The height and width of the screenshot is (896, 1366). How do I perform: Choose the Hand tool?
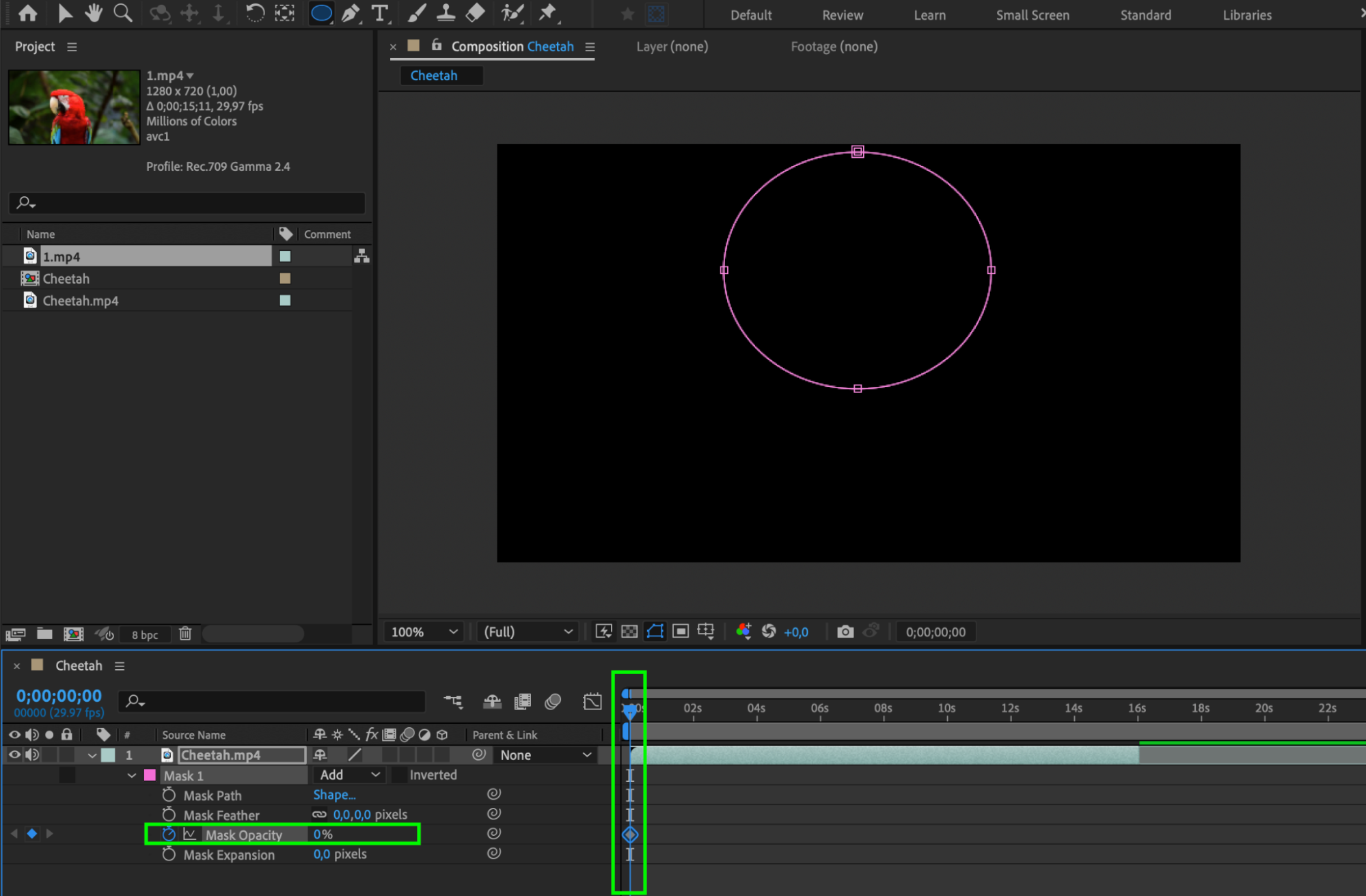93,13
